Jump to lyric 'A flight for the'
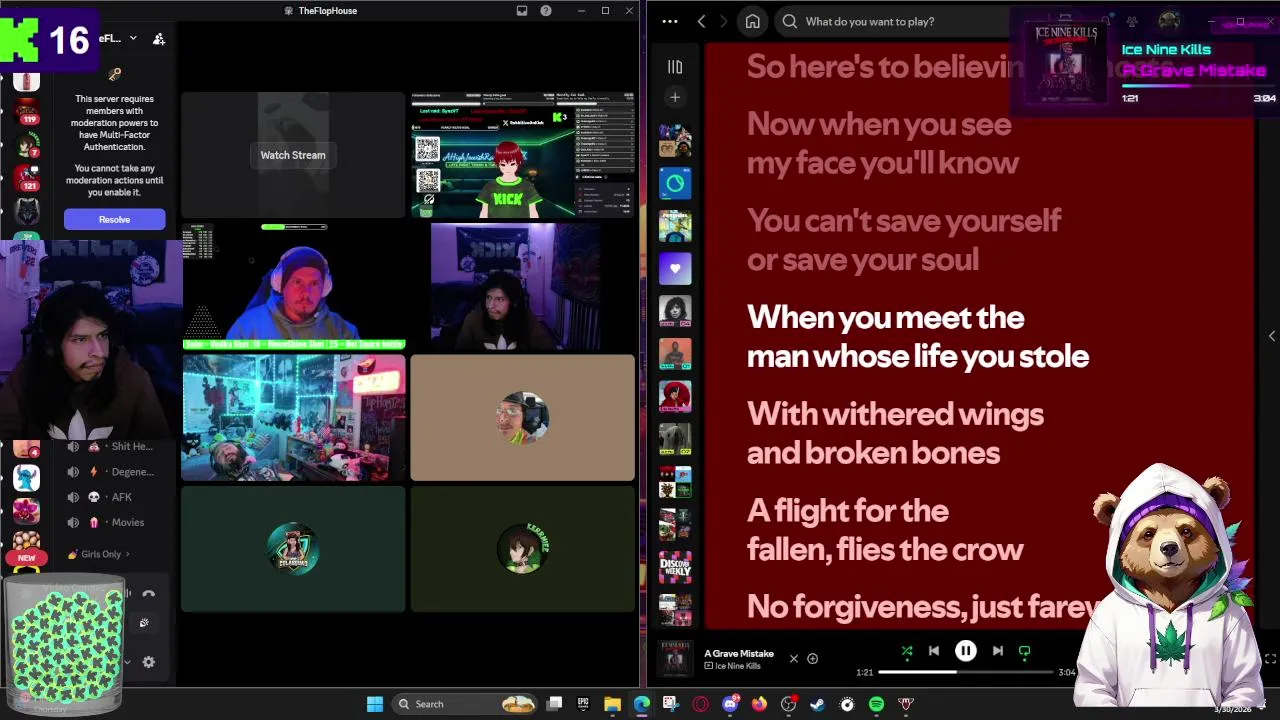Viewport: 1280px width, 720px height. (848, 511)
